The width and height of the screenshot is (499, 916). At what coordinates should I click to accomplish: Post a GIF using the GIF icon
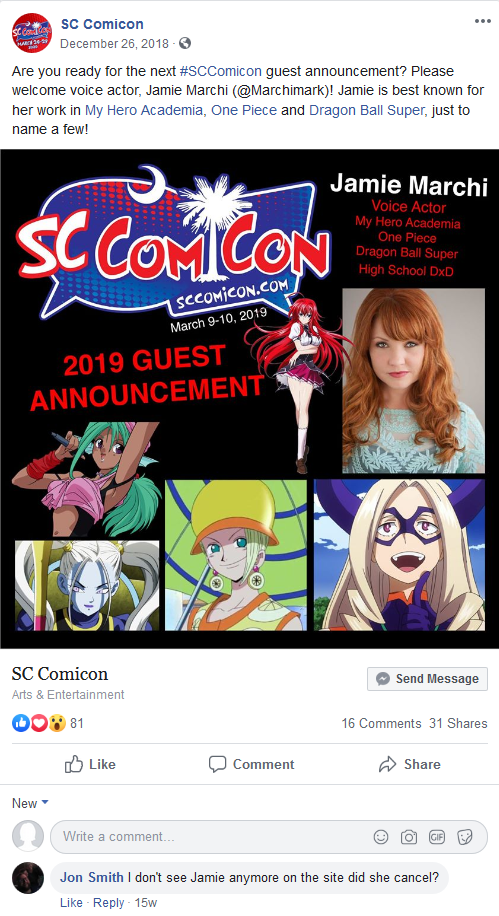tap(437, 837)
